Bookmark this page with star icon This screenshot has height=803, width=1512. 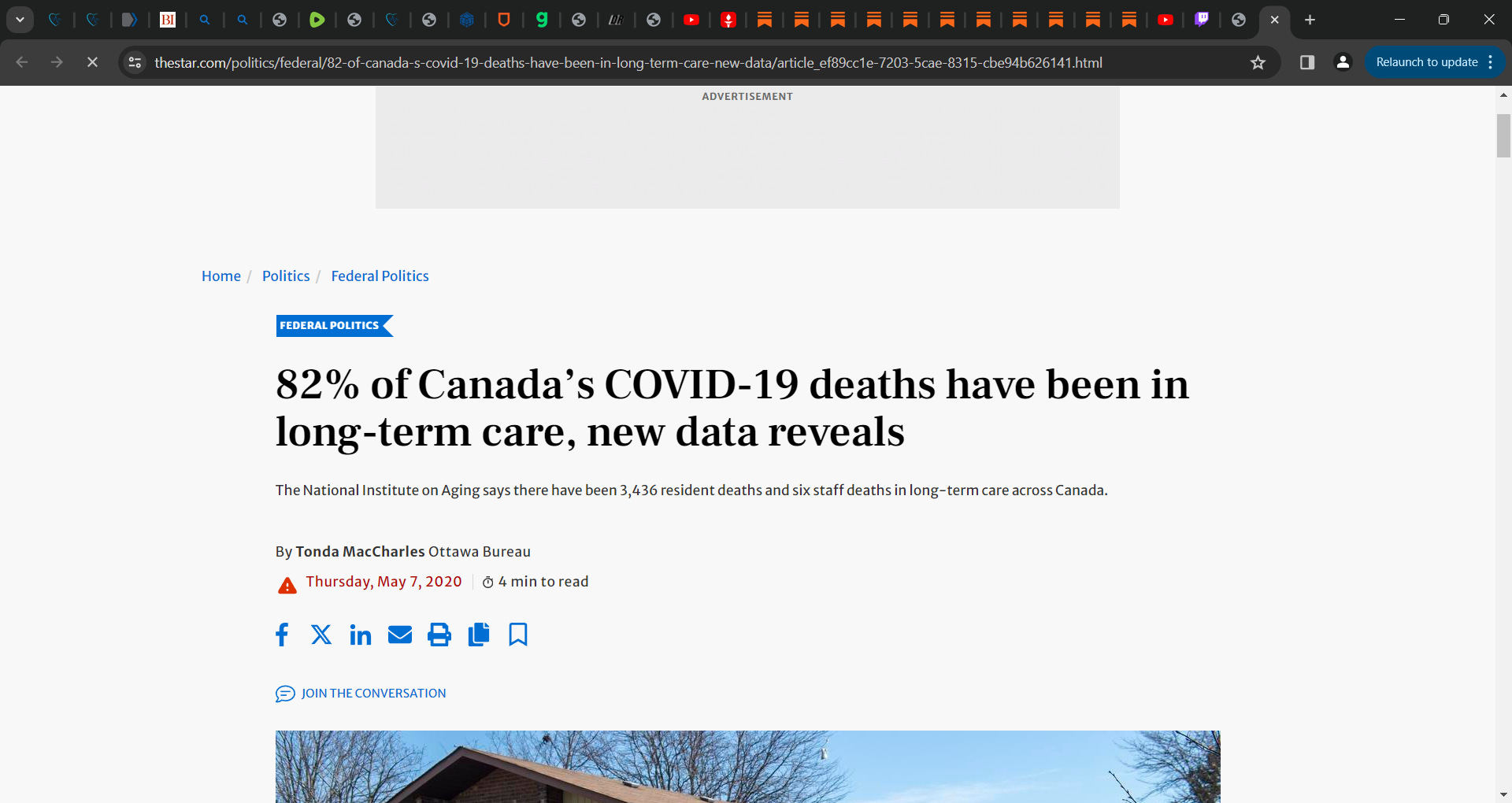pos(1258,62)
